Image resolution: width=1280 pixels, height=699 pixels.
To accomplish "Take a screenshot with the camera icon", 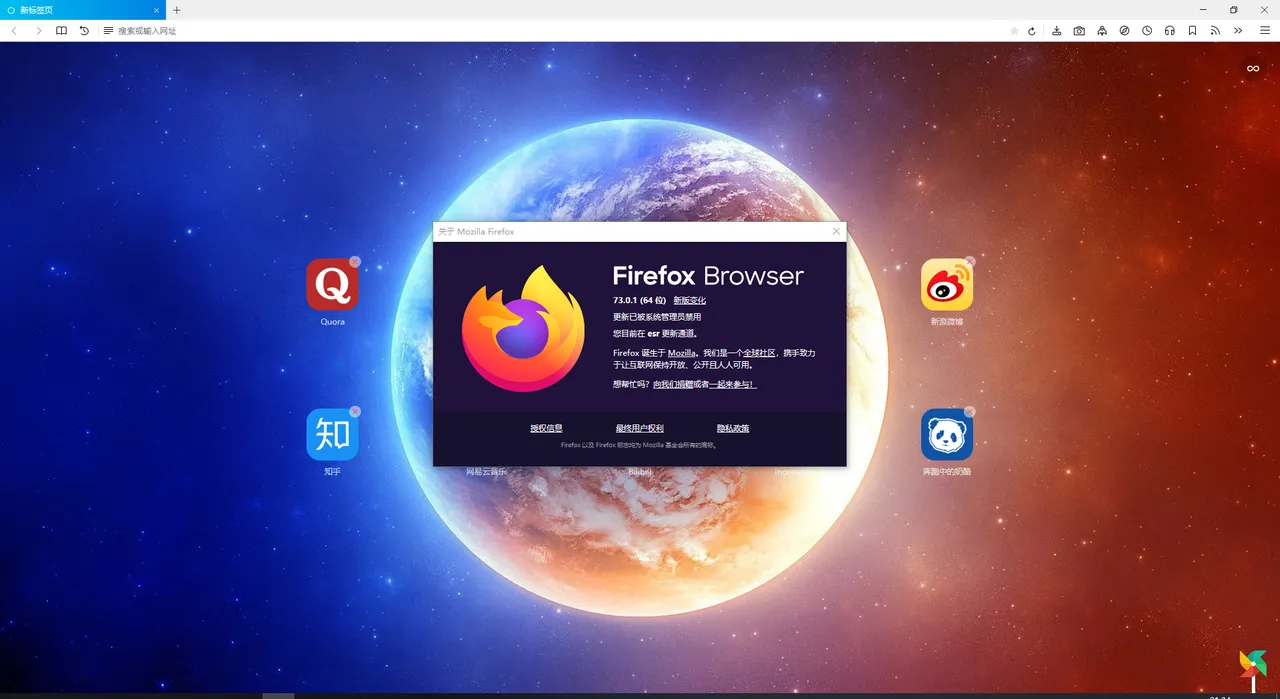I will pyautogui.click(x=1079, y=31).
